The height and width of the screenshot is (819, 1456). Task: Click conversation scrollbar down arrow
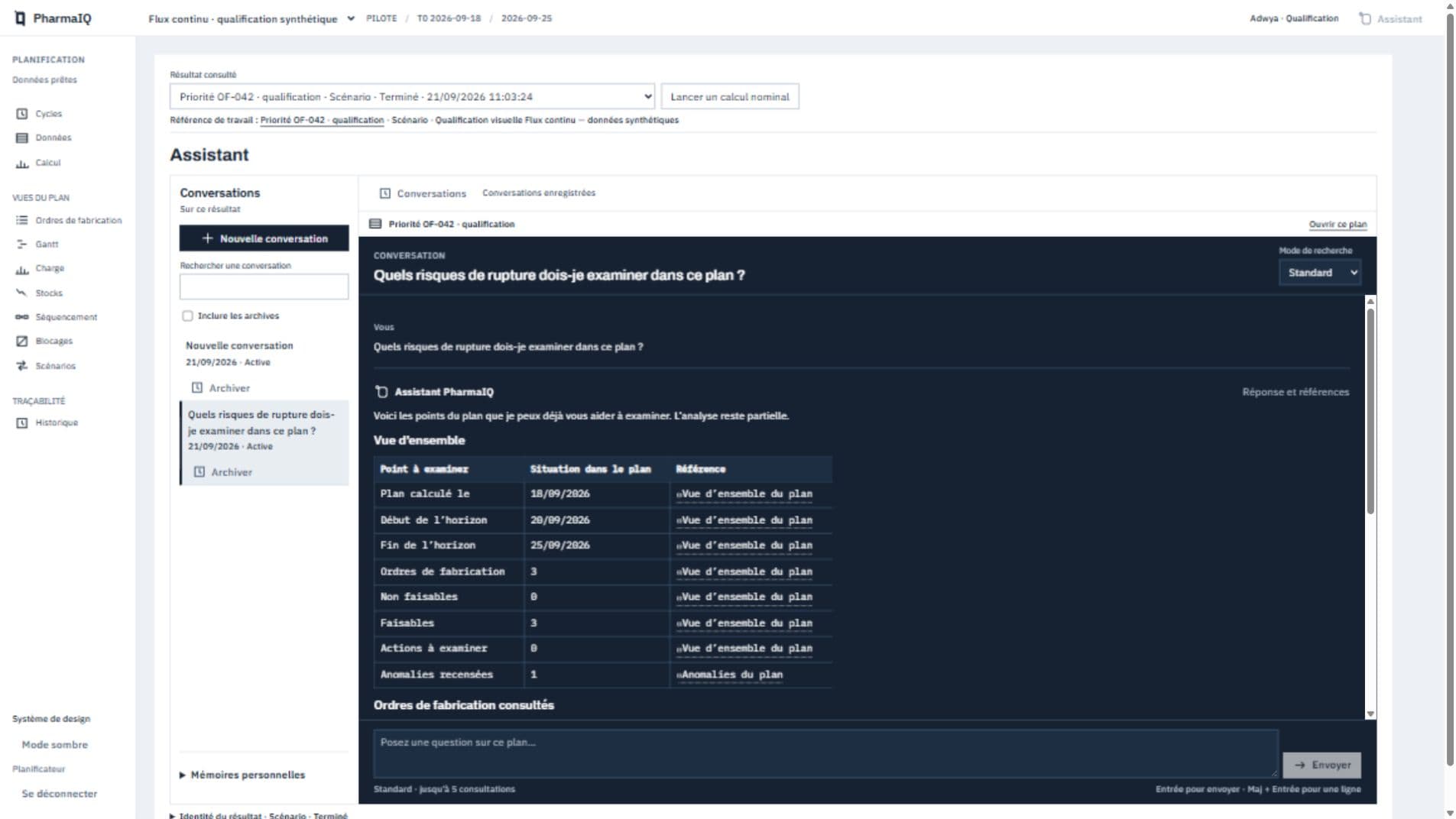[1370, 714]
